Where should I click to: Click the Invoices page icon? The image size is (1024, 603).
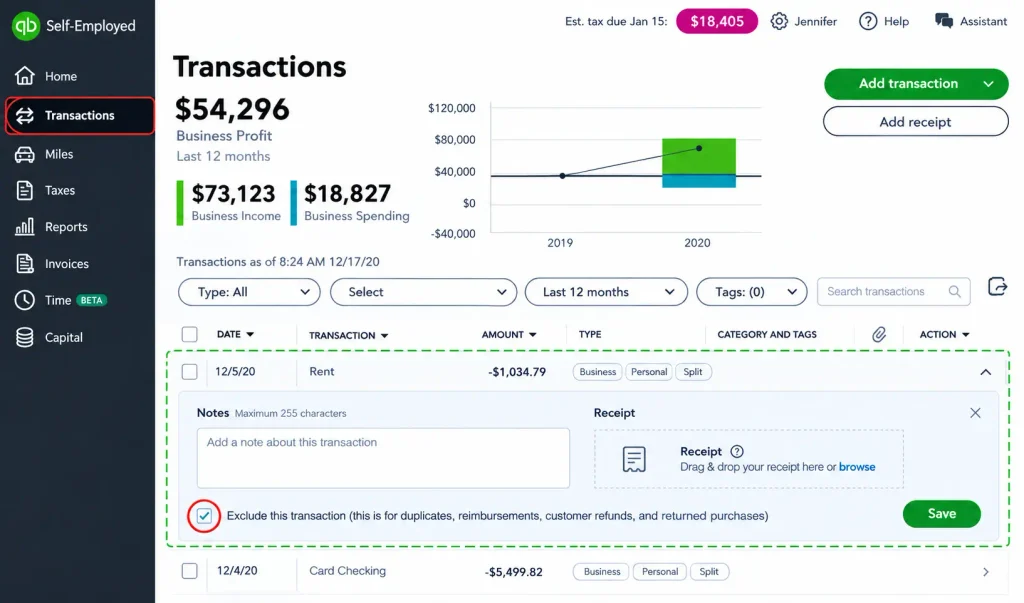click(25, 263)
